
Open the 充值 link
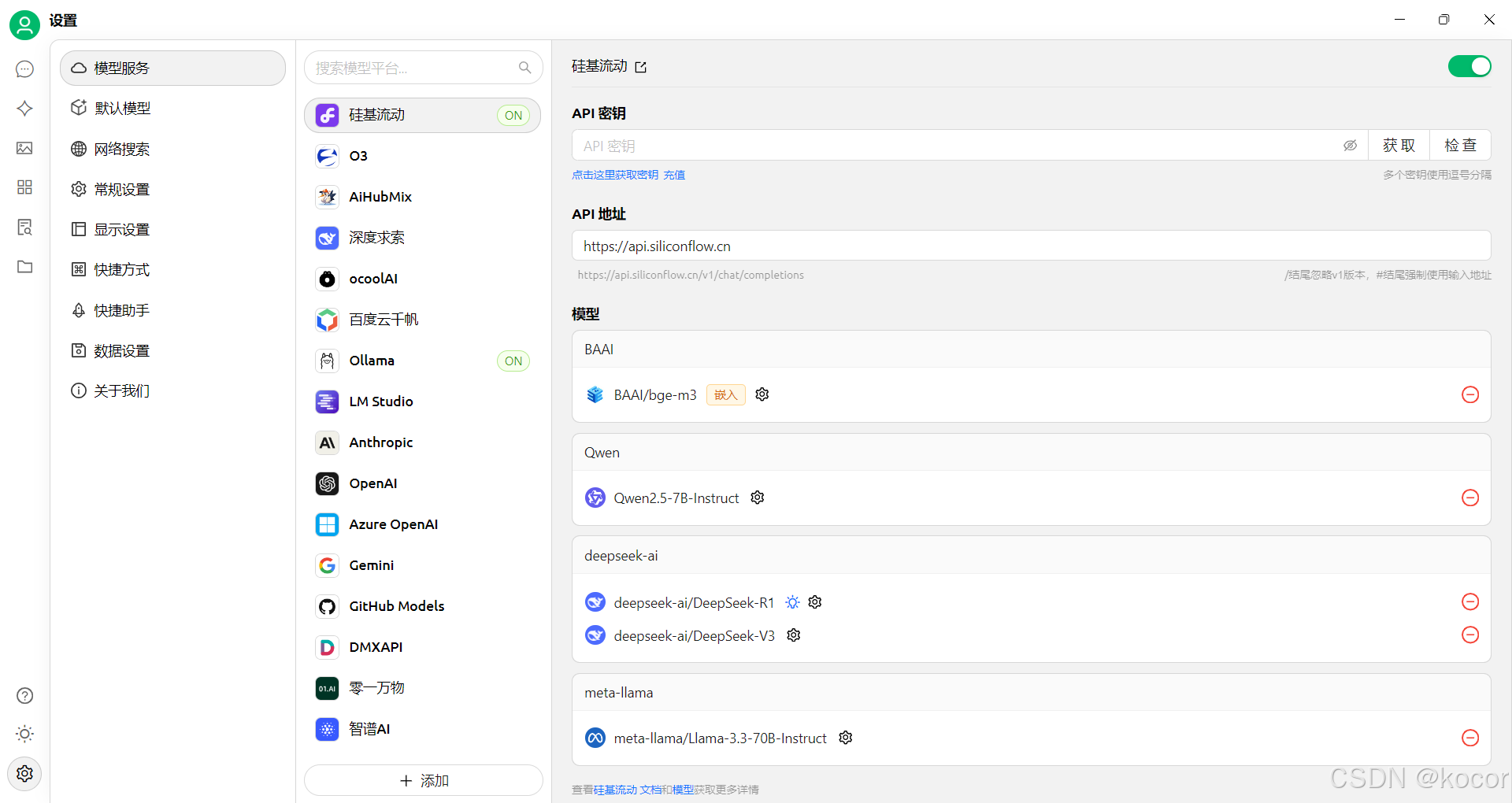[x=674, y=175]
